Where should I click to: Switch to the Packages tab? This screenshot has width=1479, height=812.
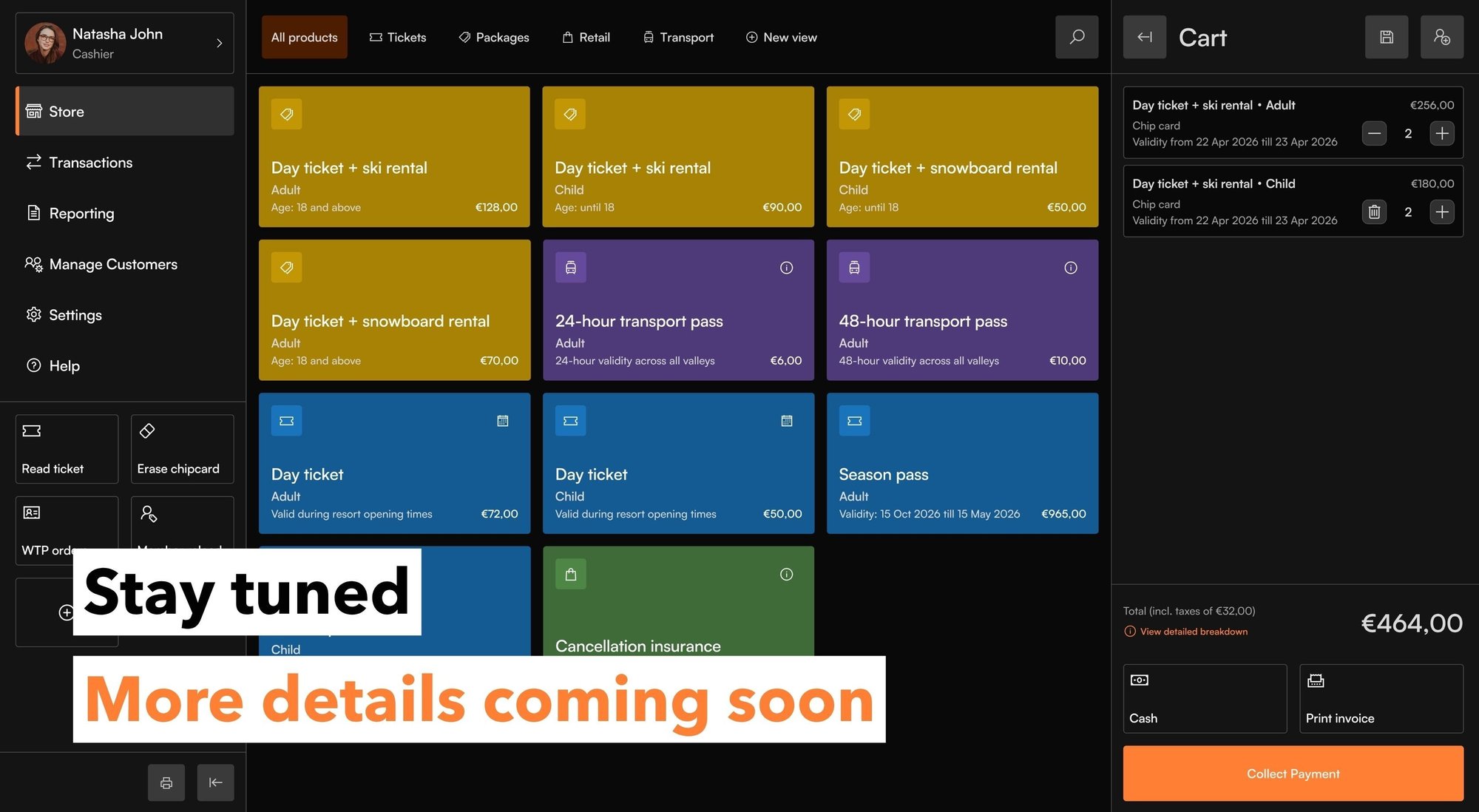click(493, 37)
